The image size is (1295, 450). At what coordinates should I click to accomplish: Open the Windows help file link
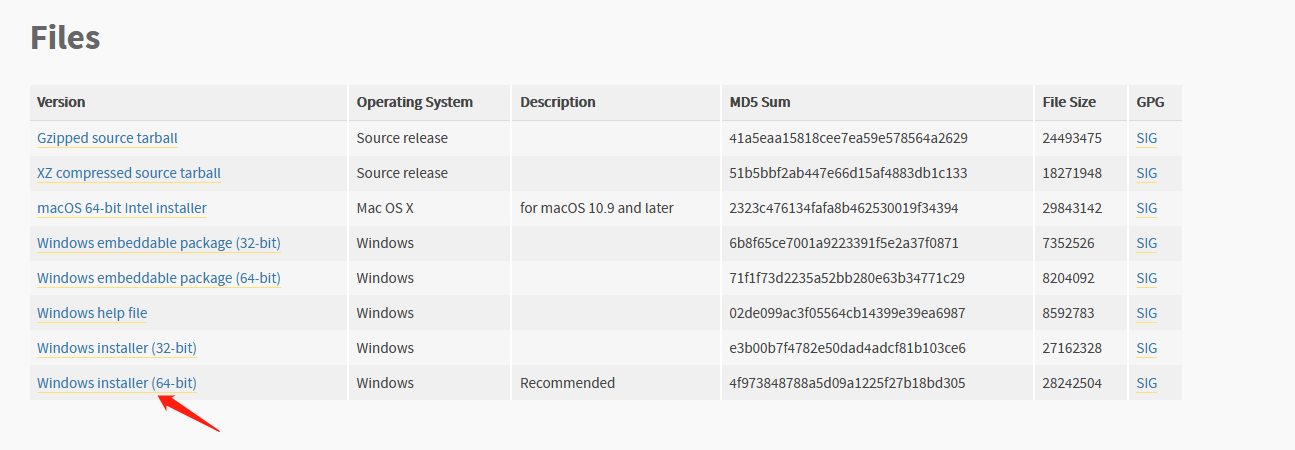point(92,313)
